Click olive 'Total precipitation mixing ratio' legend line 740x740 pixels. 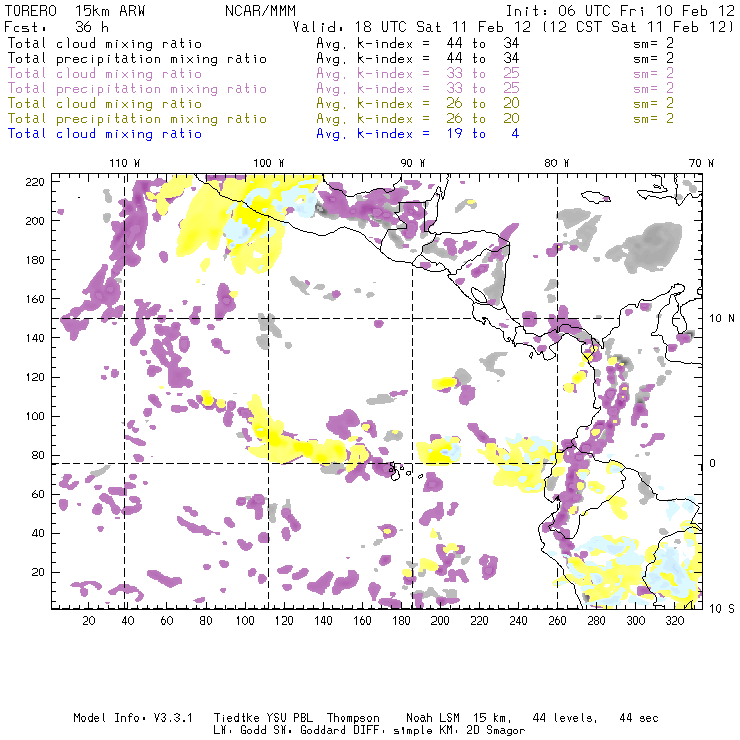coord(137,118)
